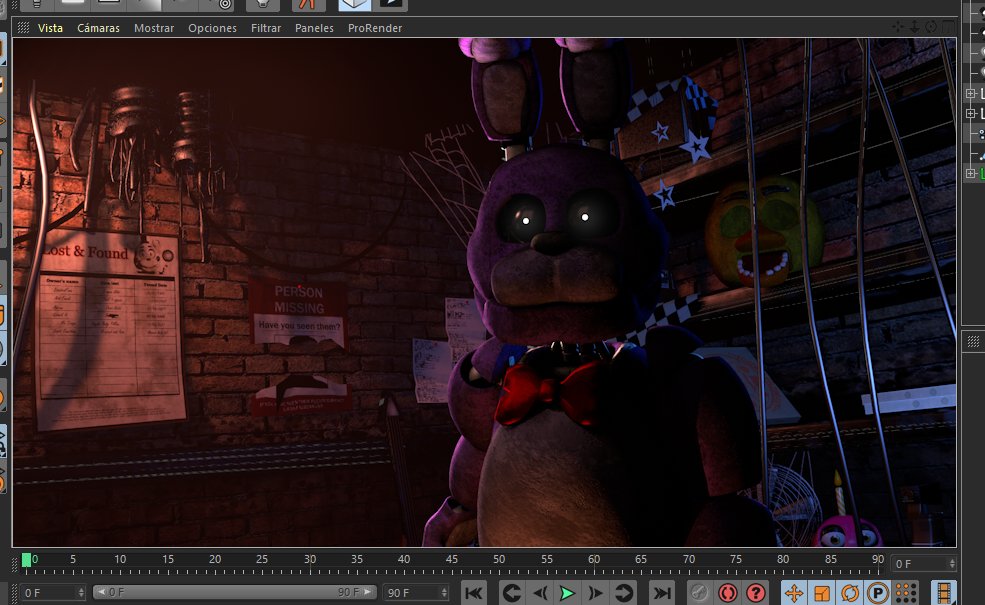Click the filmstrip icon beside playback controls

click(x=944, y=592)
